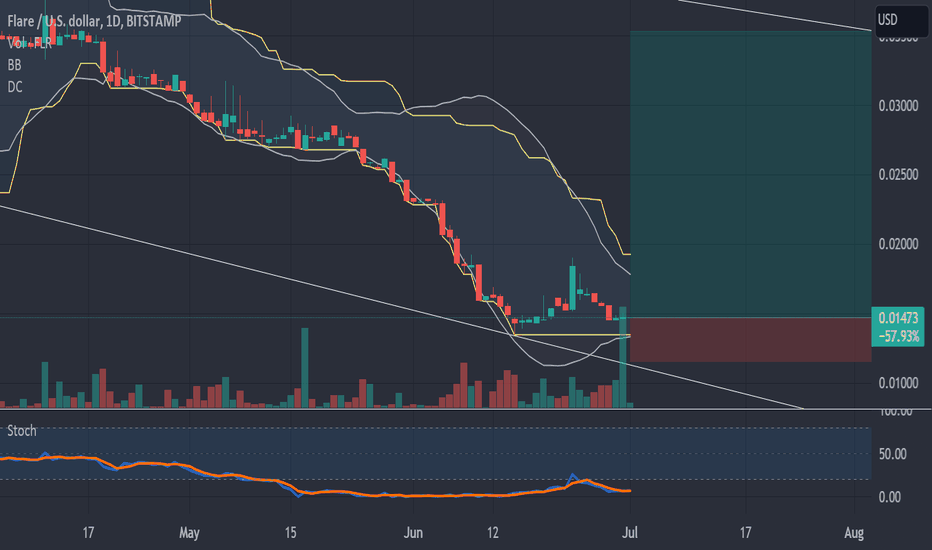Click the 50.00 stochastic axis label
Screen dimensions: 932x550
(x=892, y=454)
